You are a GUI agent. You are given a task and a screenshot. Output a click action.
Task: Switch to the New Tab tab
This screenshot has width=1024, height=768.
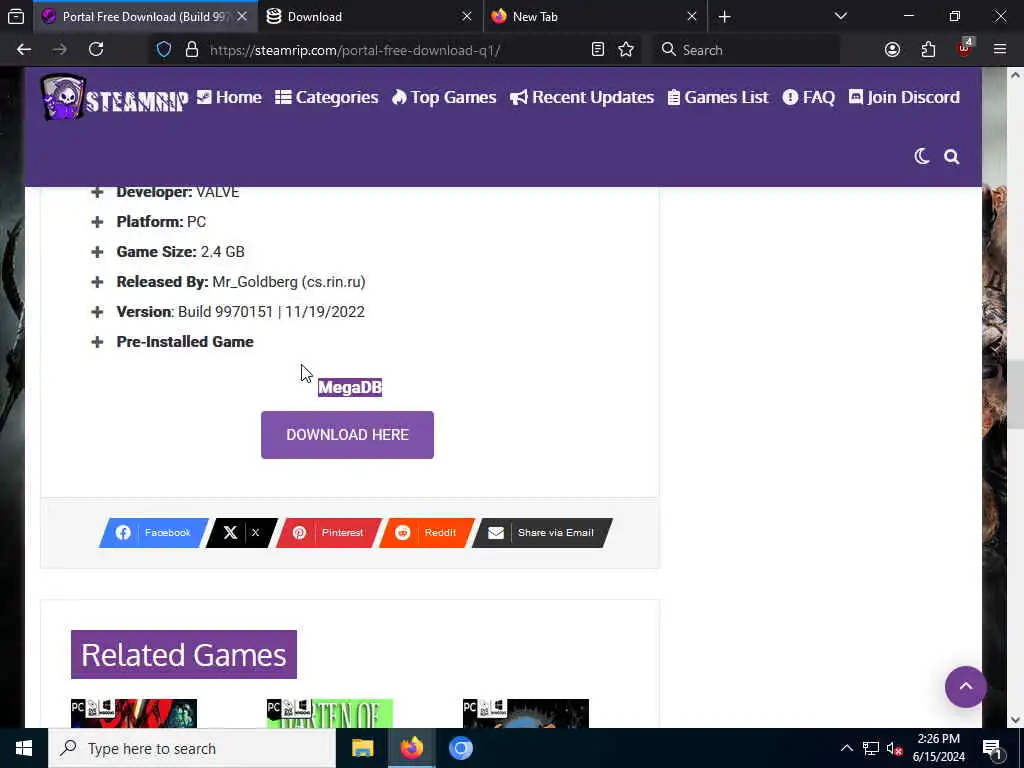tap(594, 16)
